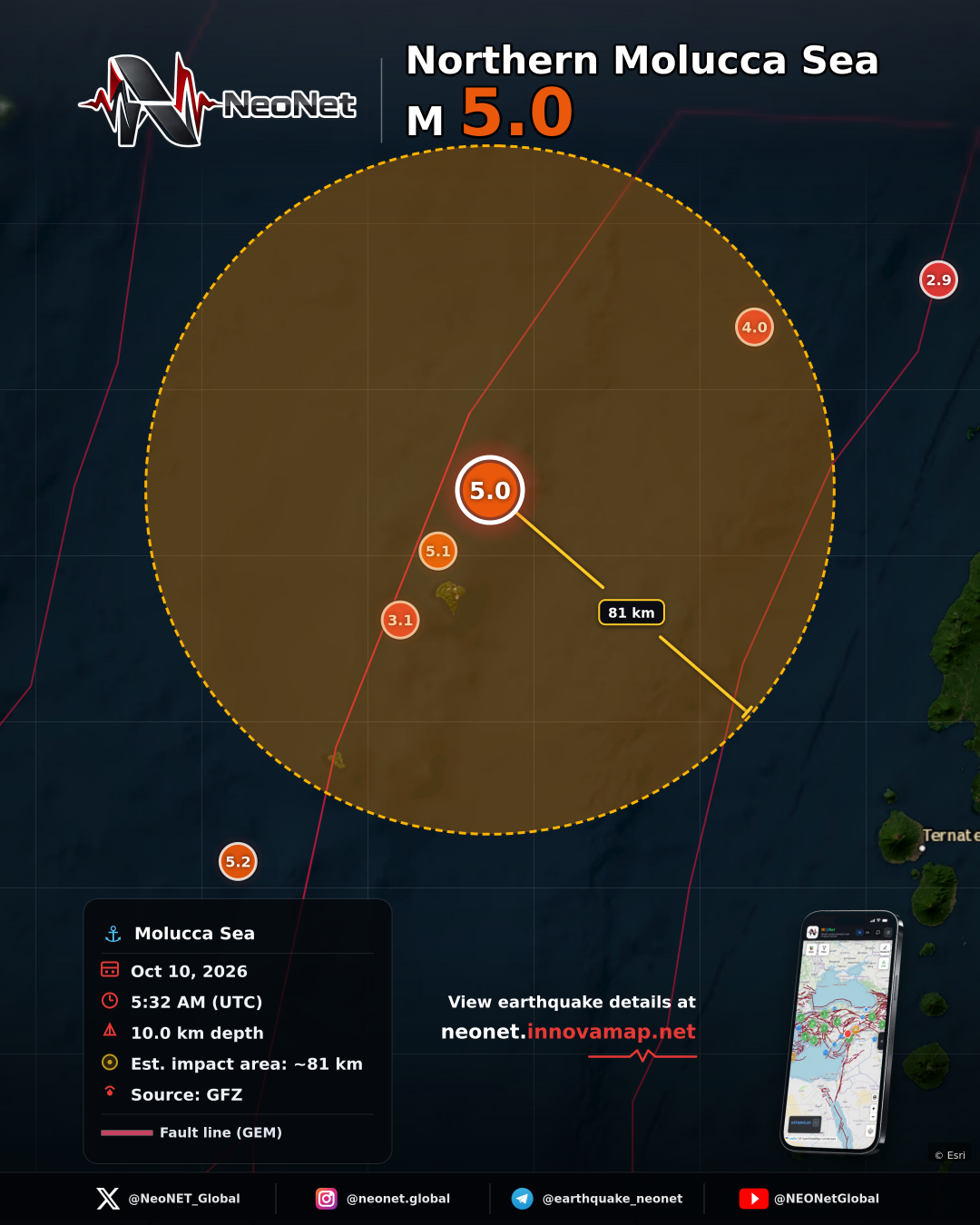Click the Telegram icon
Viewport: 980px width, 1225px height.
pyautogui.click(x=523, y=1199)
